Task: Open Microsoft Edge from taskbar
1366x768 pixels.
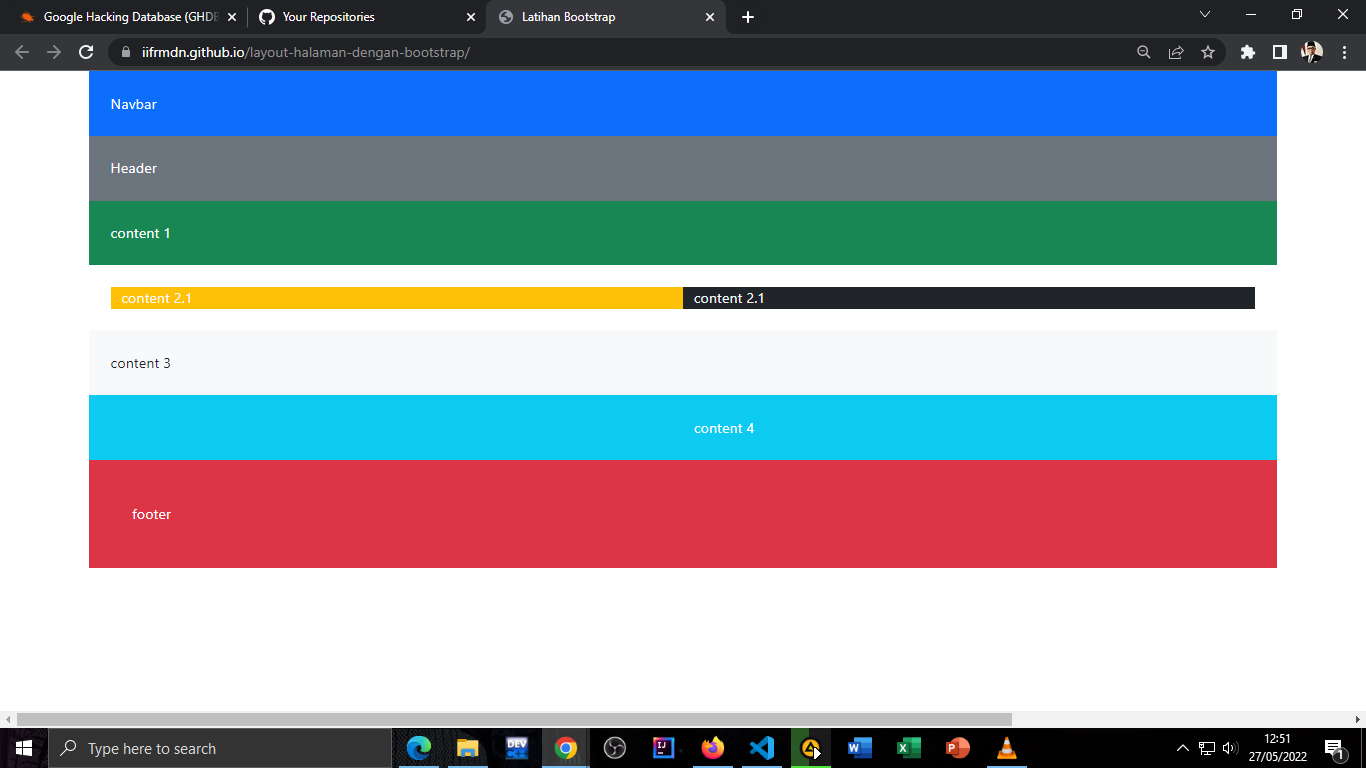Action: pos(418,748)
